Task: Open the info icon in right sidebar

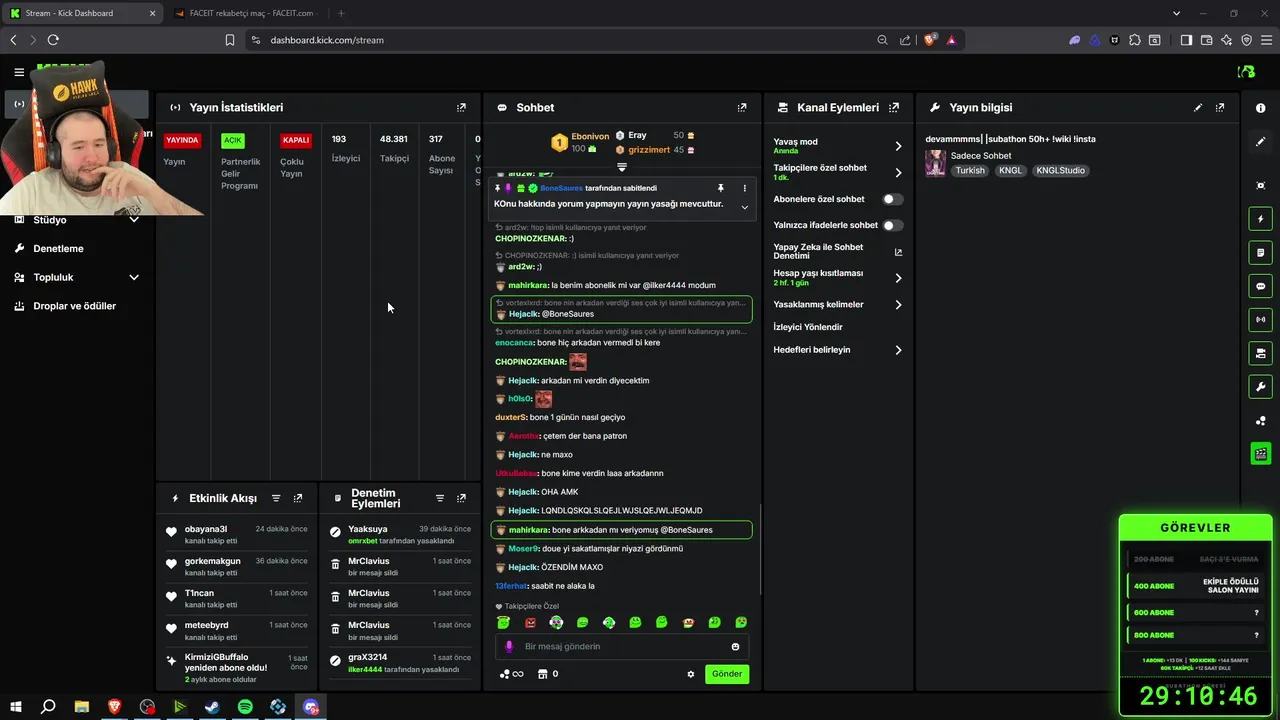Action: (1261, 108)
